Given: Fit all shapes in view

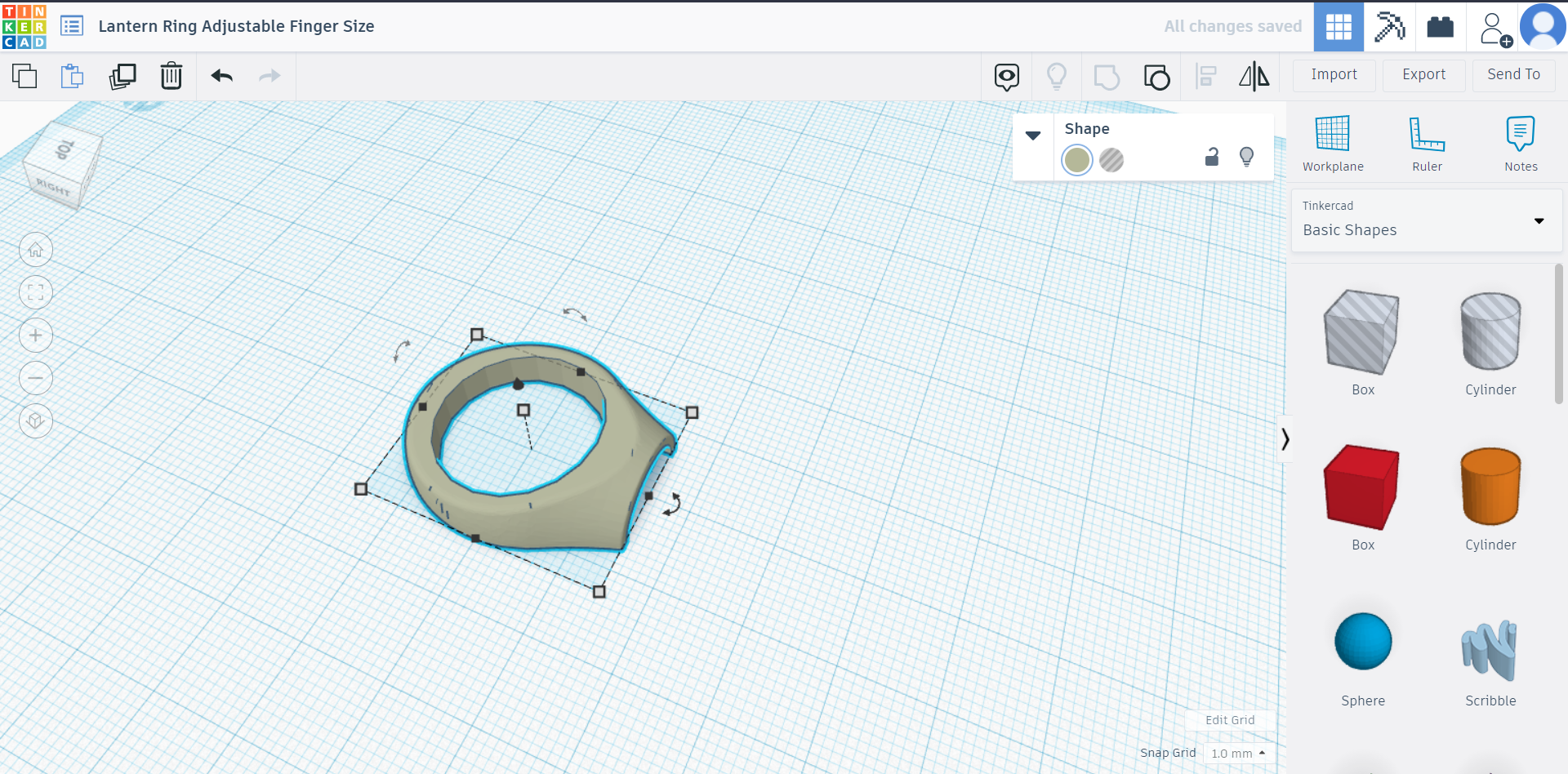Looking at the screenshot, I should (x=36, y=292).
